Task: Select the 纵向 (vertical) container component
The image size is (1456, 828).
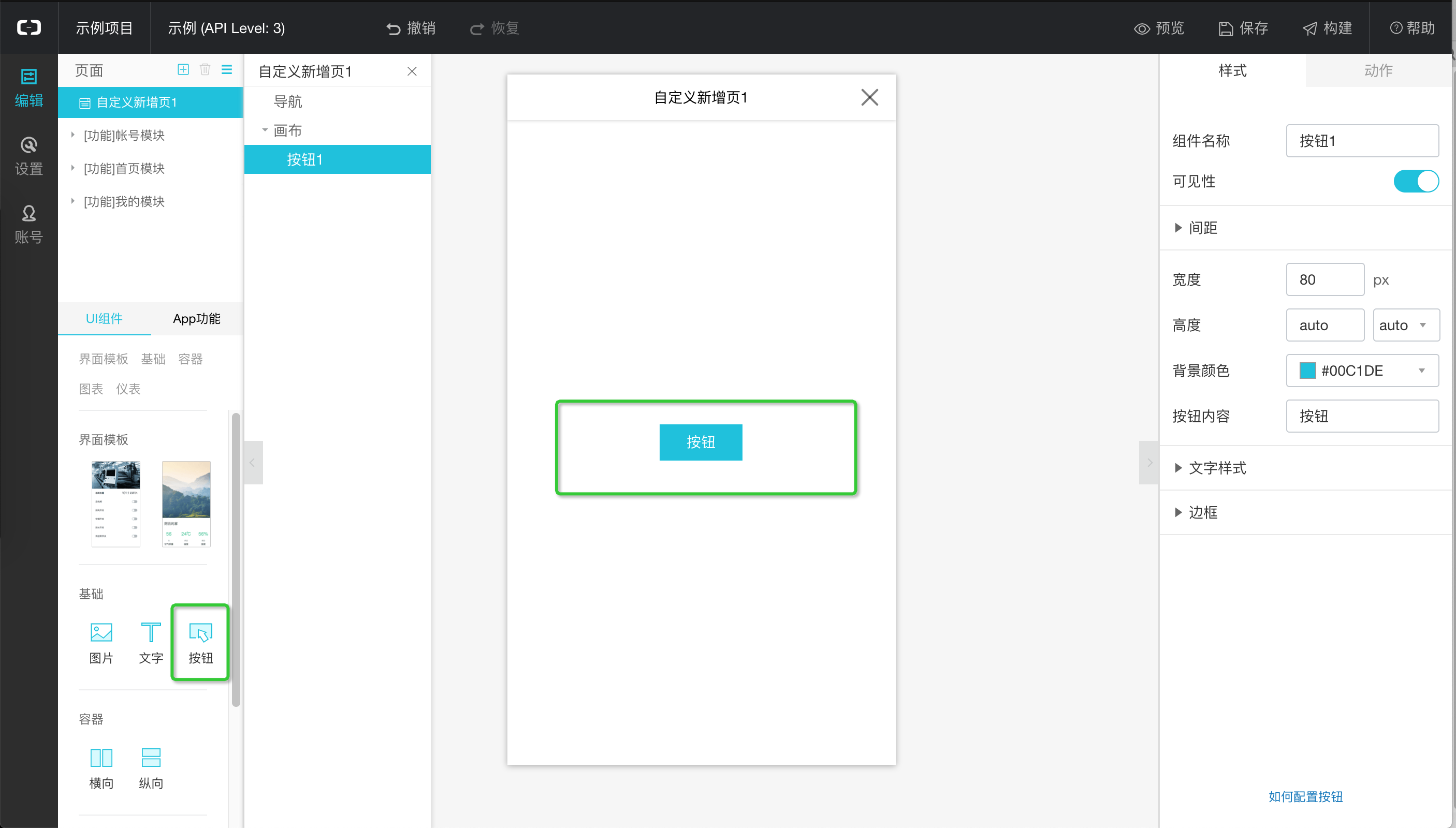Action: [x=151, y=768]
